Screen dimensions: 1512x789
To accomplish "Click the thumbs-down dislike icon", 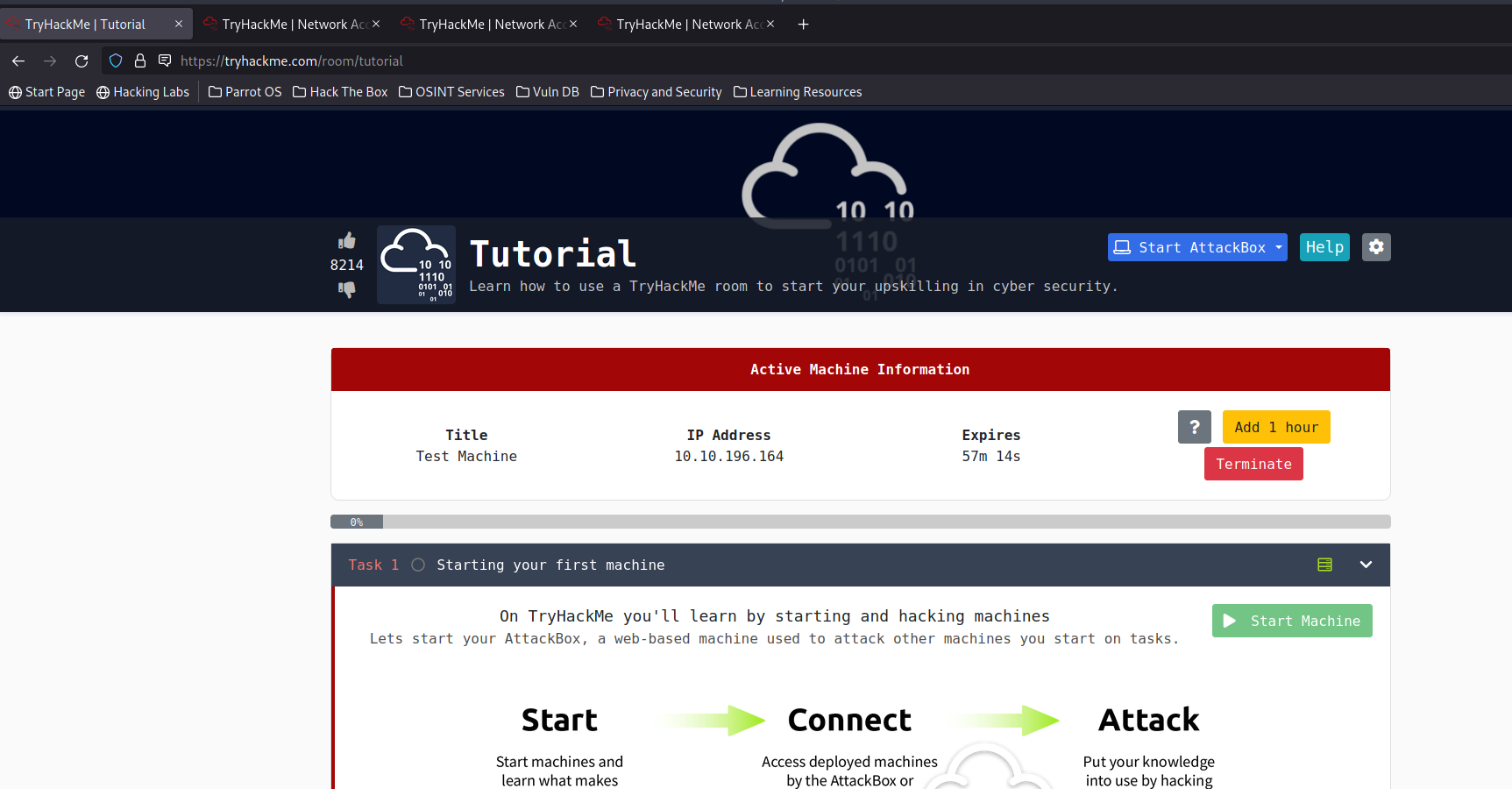I will [347, 289].
